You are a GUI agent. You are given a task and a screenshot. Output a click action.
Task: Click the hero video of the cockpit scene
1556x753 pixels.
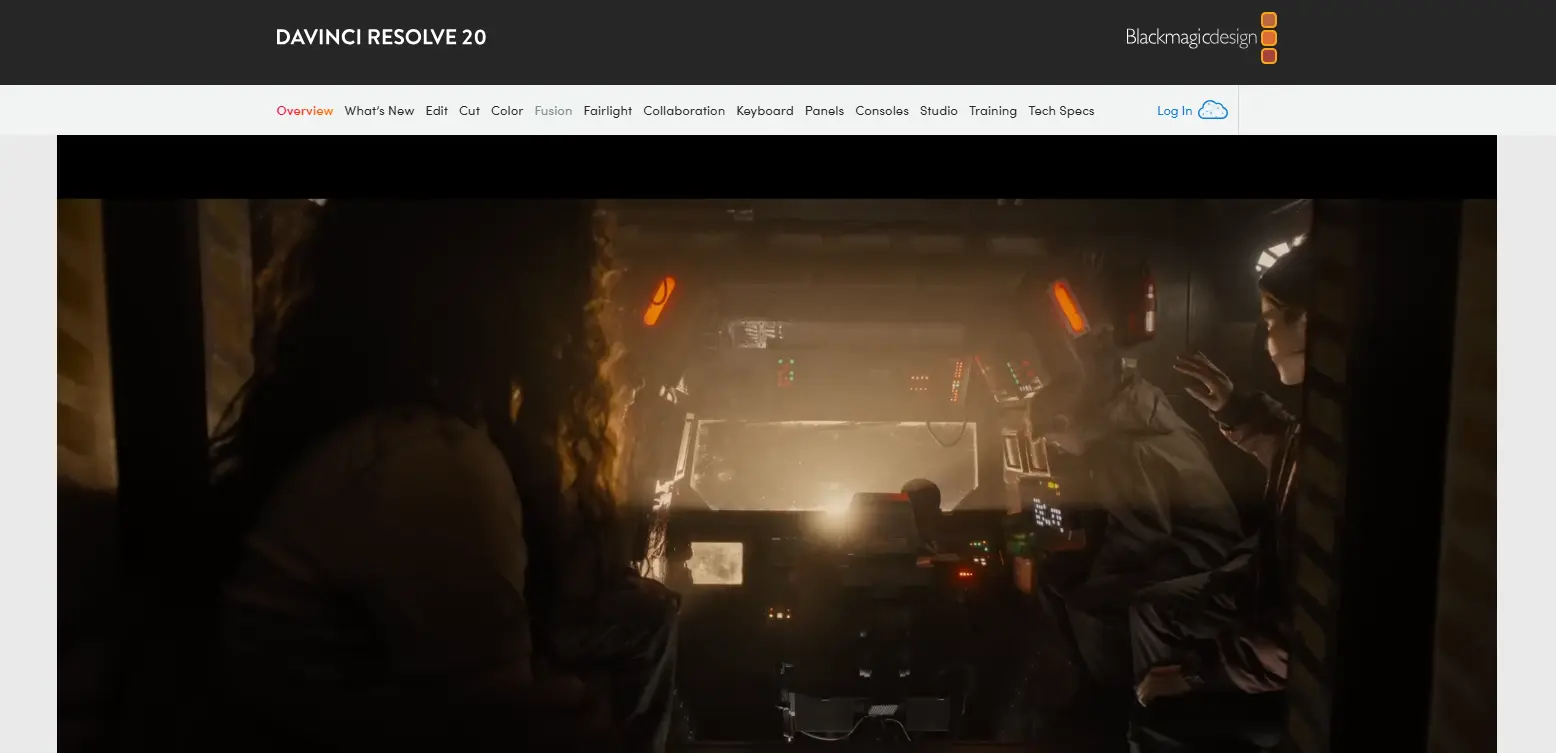[778, 450]
